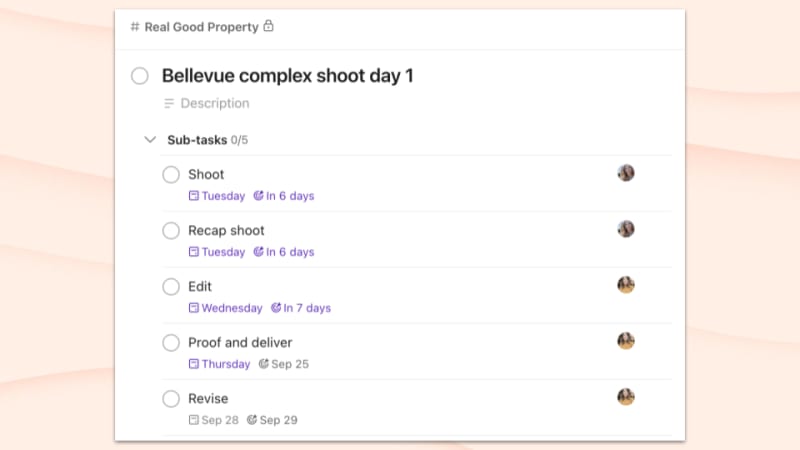Mark the Revise sub-task complete

point(171,399)
